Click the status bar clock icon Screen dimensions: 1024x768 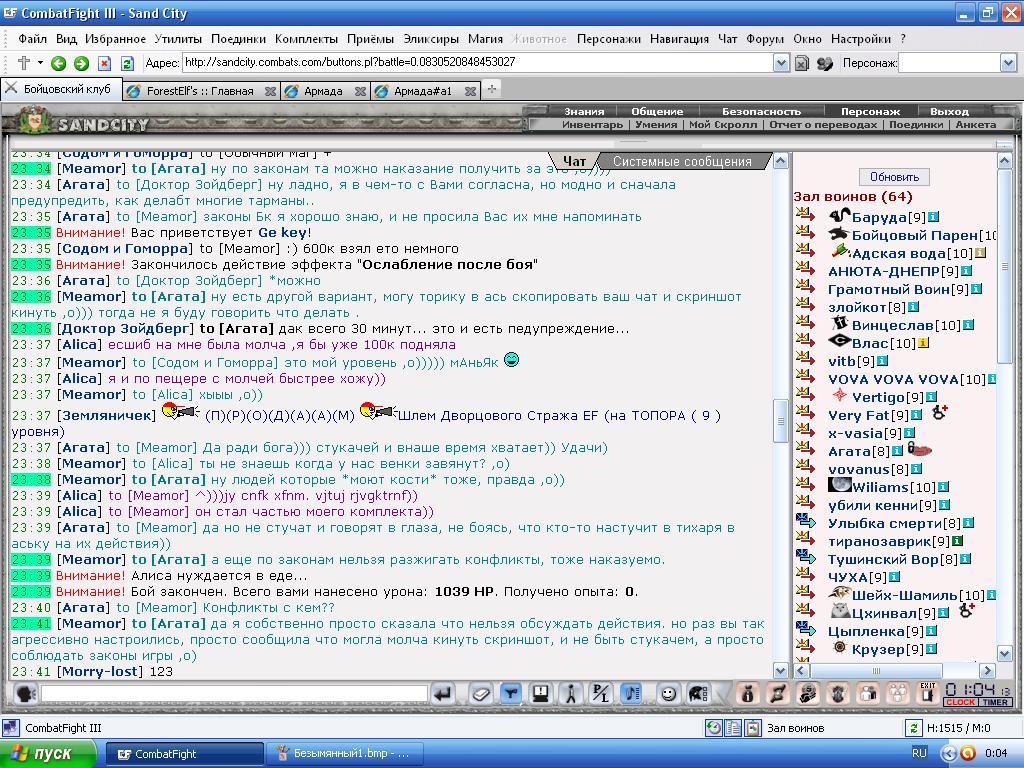(x=714, y=728)
